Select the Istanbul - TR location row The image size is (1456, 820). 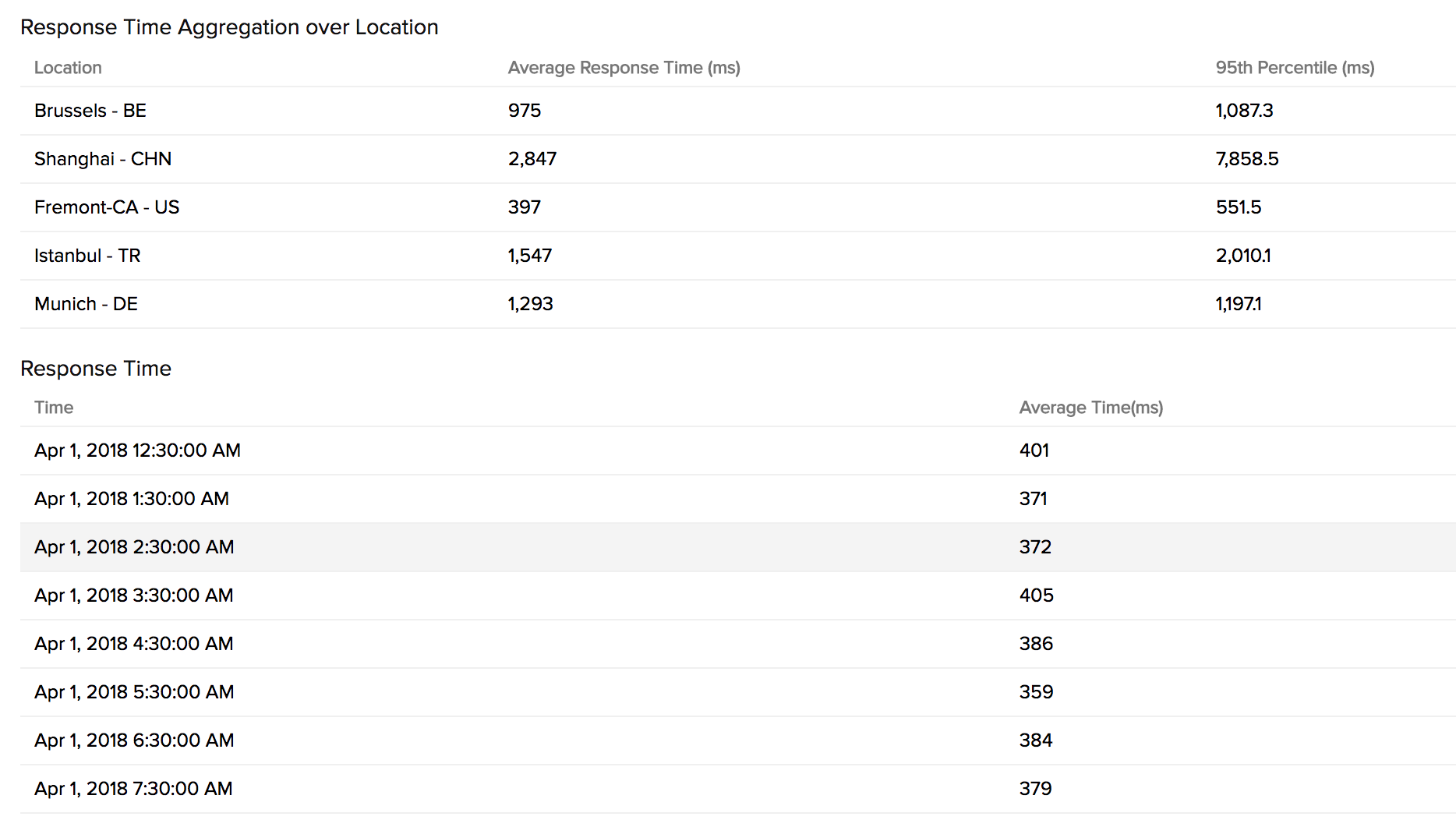(87, 256)
